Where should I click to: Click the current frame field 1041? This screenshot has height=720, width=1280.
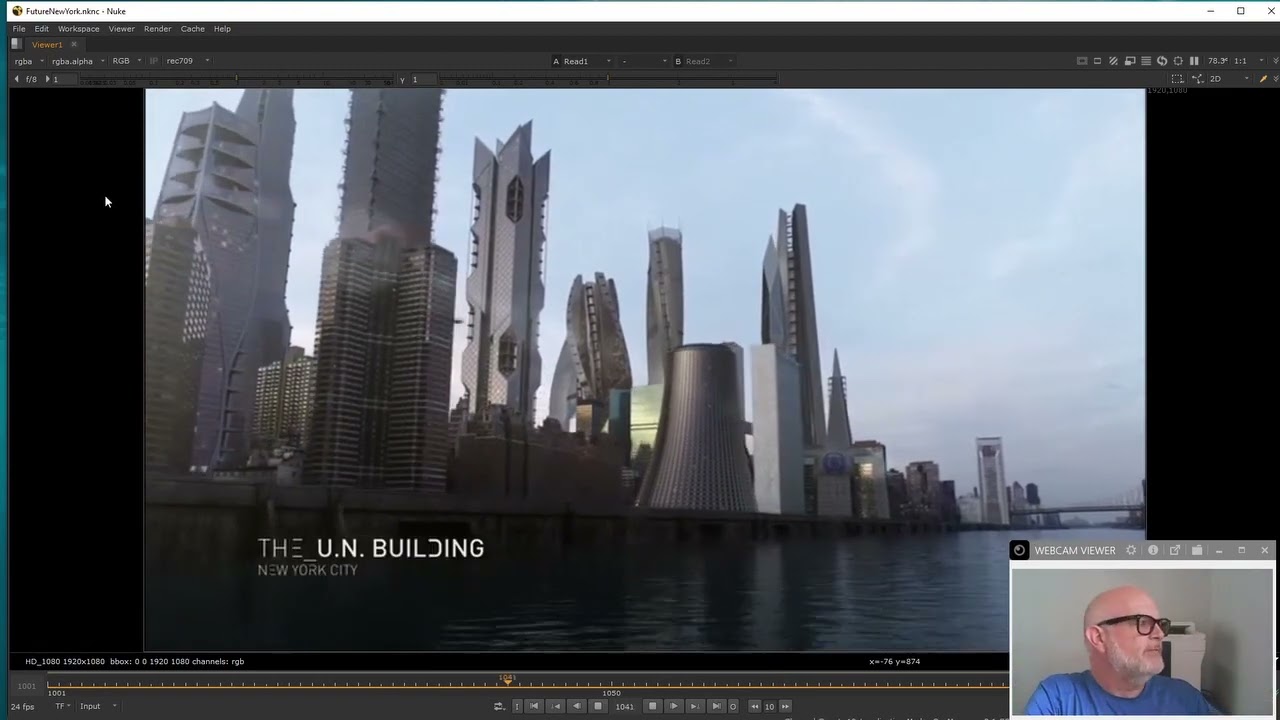click(x=625, y=706)
